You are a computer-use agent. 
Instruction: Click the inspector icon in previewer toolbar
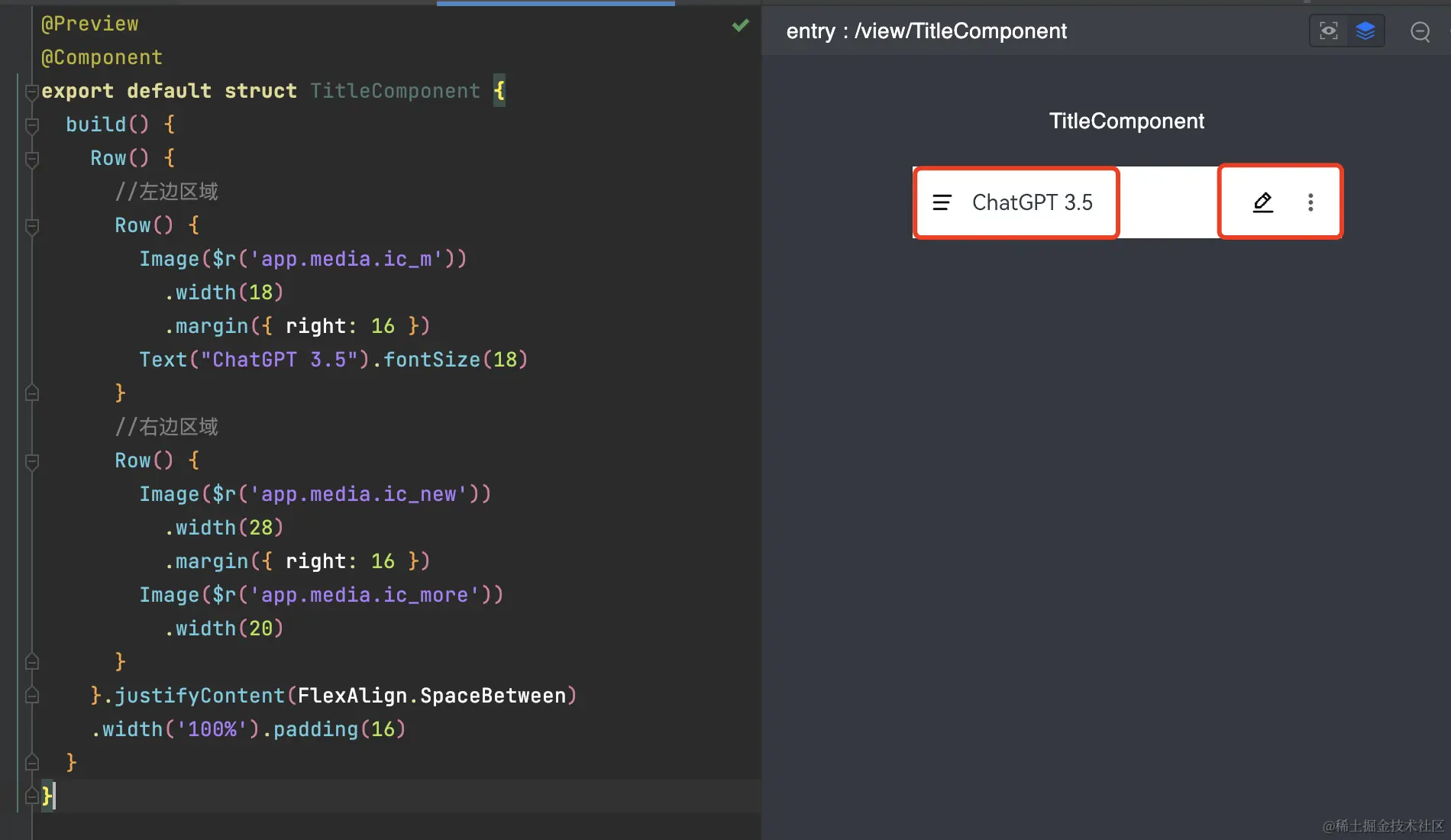pos(1329,31)
